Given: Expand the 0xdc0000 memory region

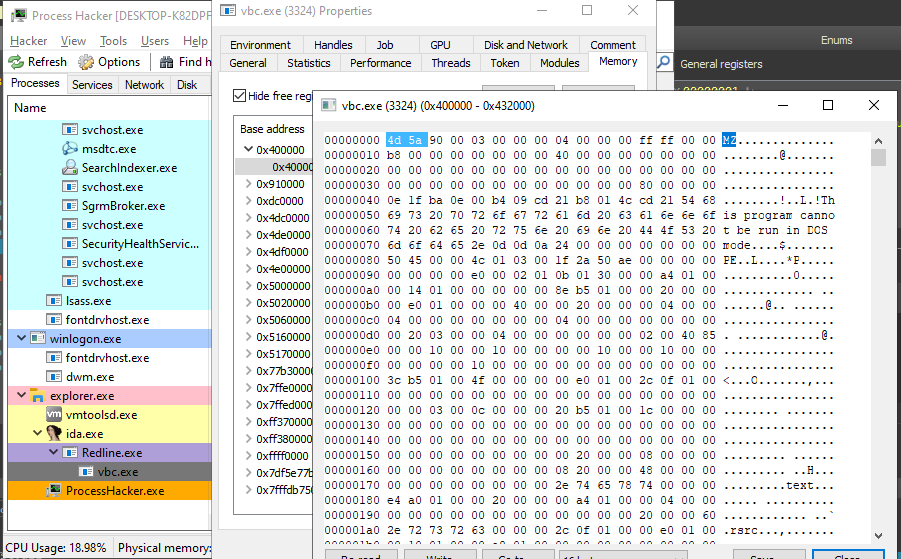Looking at the screenshot, I should pos(248,201).
